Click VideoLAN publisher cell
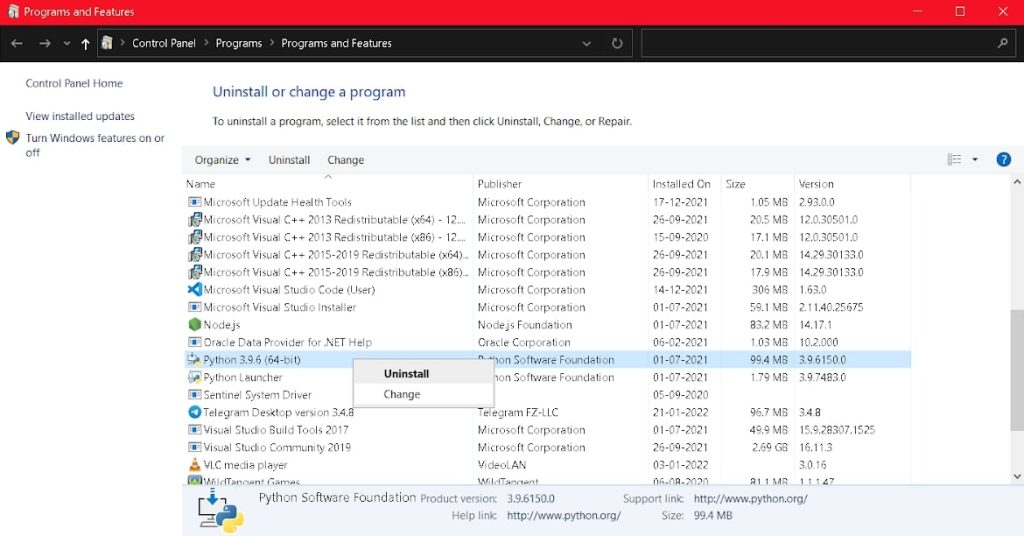Screen dimensions: 1024x536 (x=502, y=465)
